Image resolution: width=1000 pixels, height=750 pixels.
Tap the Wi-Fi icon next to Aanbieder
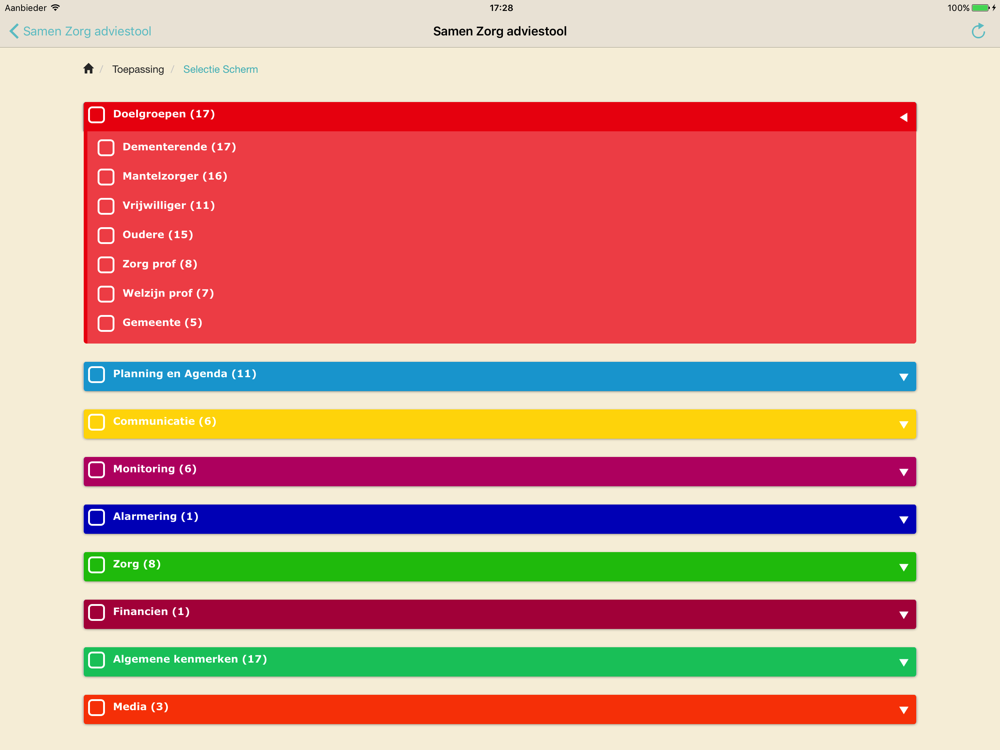(55, 8)
